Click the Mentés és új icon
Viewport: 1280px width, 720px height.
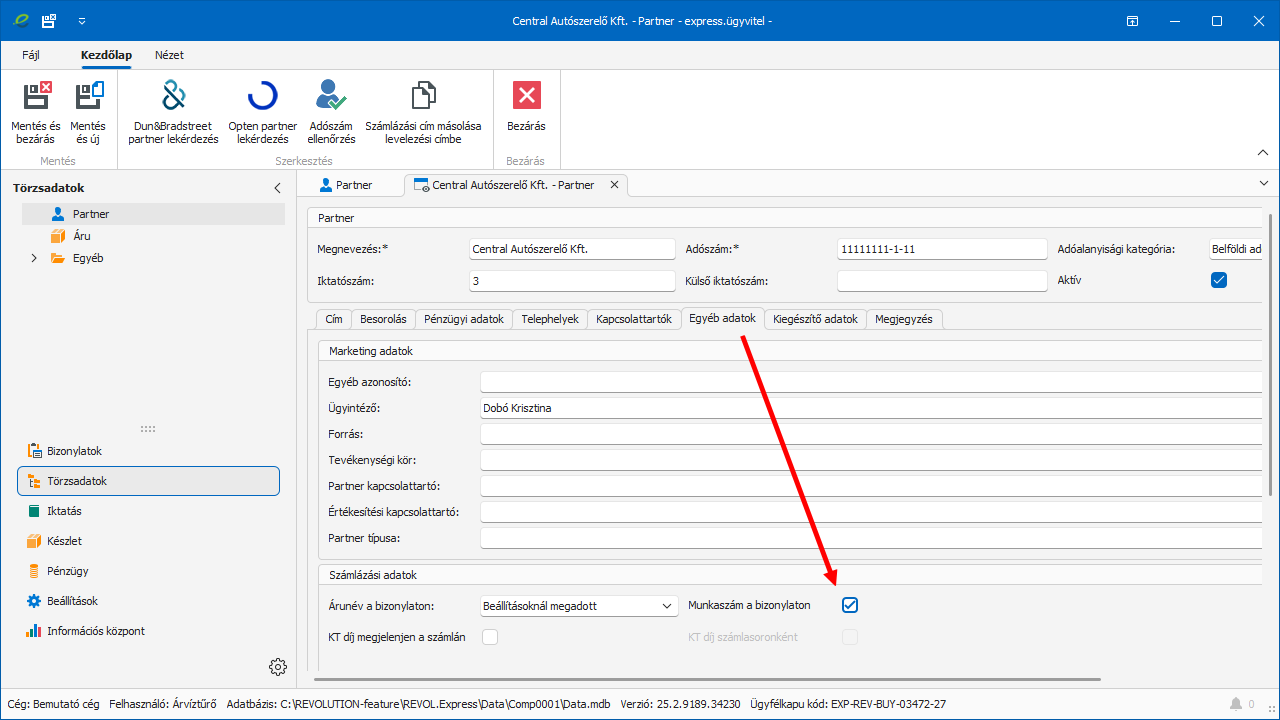pyautogui.click(x=88, y=112)
